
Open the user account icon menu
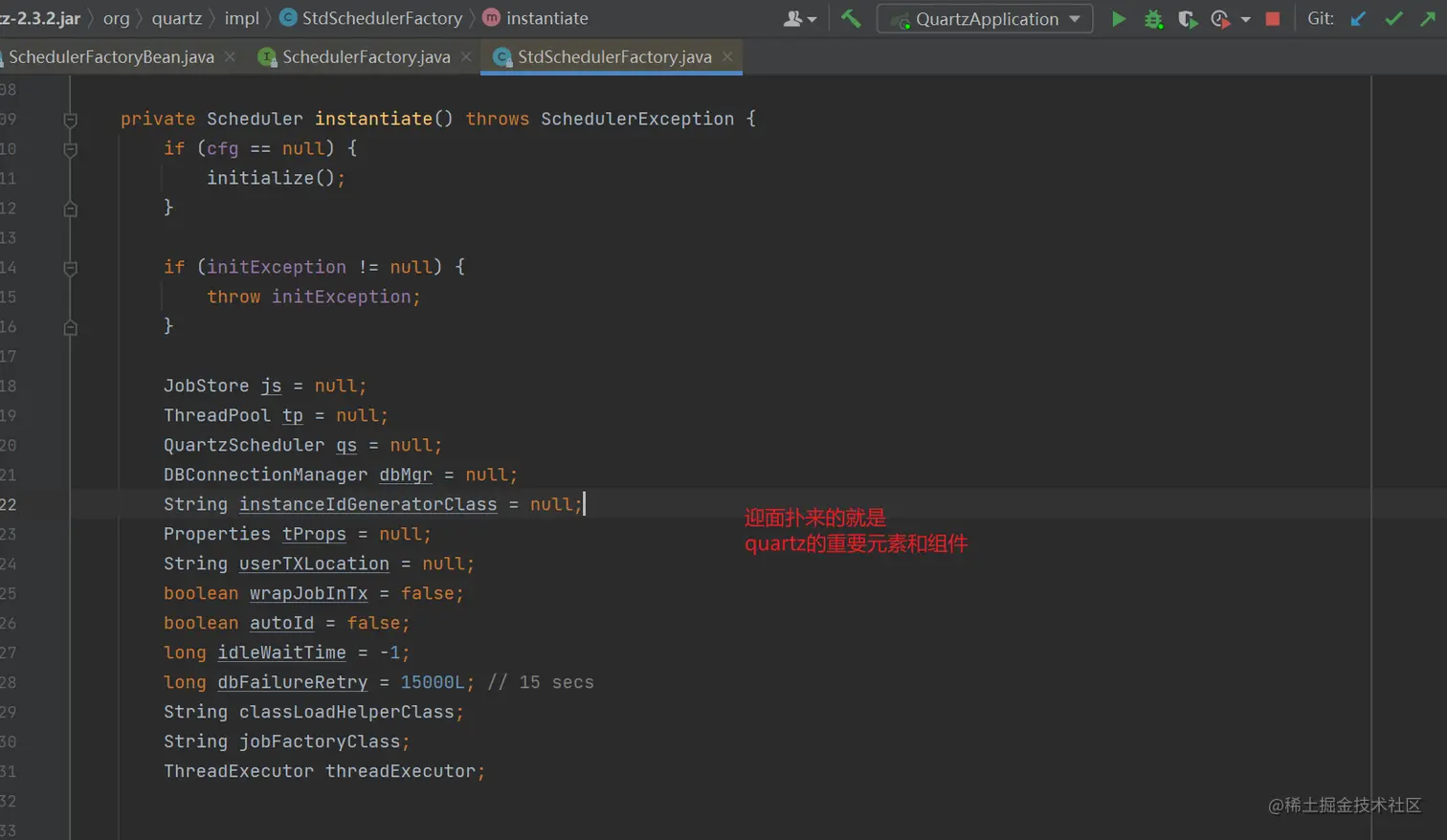pyautogui.click(x=799, y=18)
